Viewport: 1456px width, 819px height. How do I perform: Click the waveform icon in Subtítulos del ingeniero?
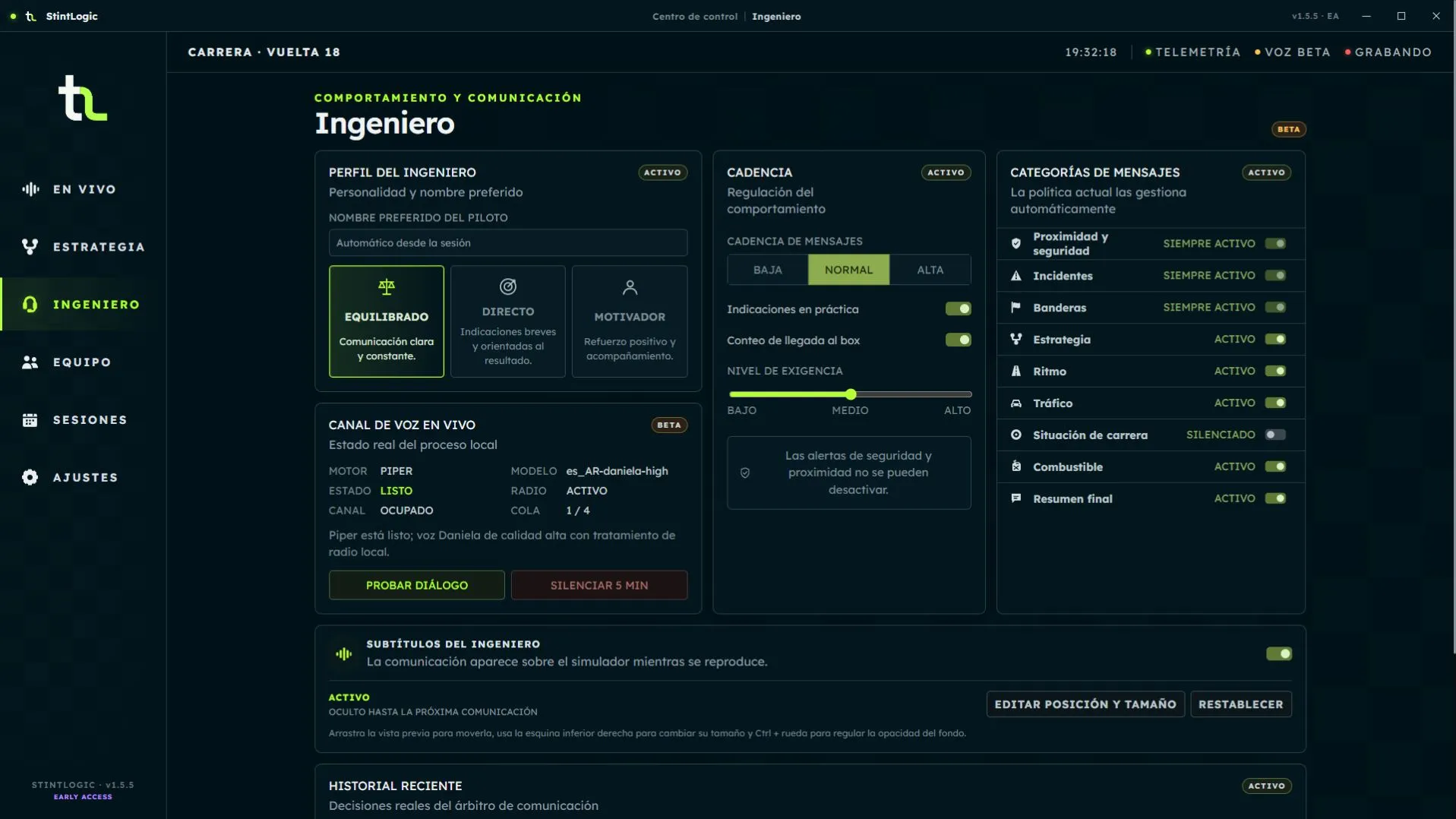point(344,653)
